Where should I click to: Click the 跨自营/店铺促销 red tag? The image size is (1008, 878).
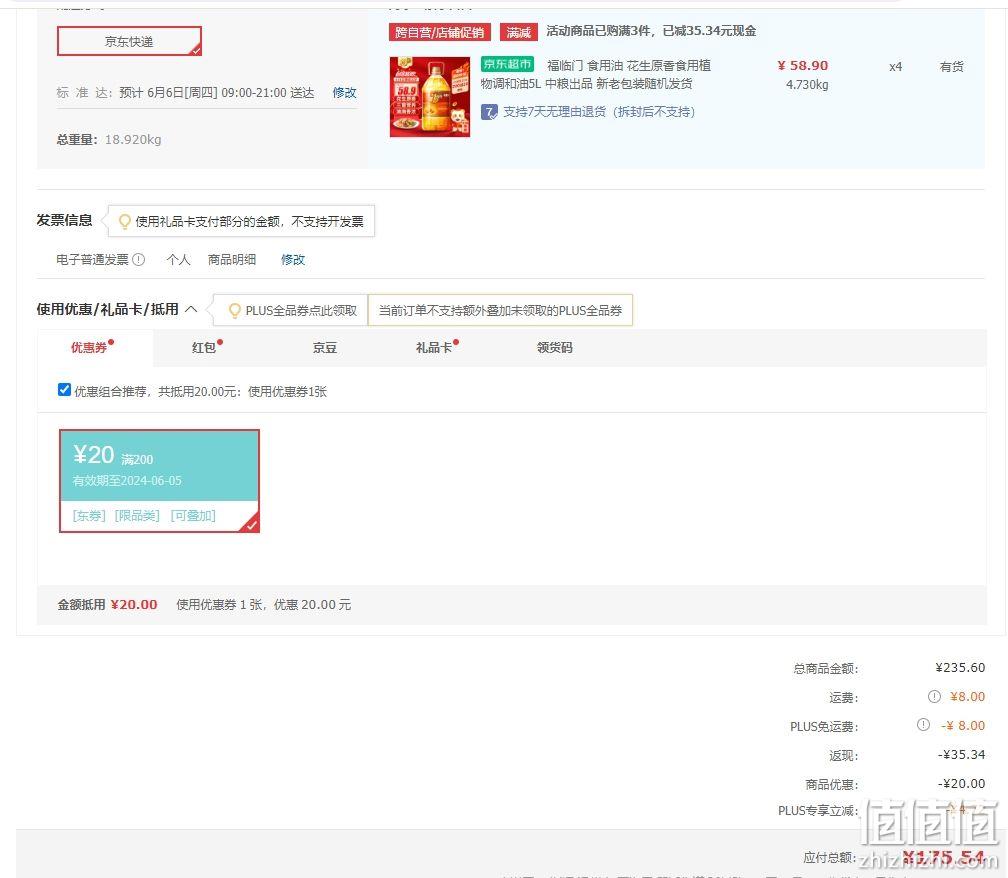(440, 32)
